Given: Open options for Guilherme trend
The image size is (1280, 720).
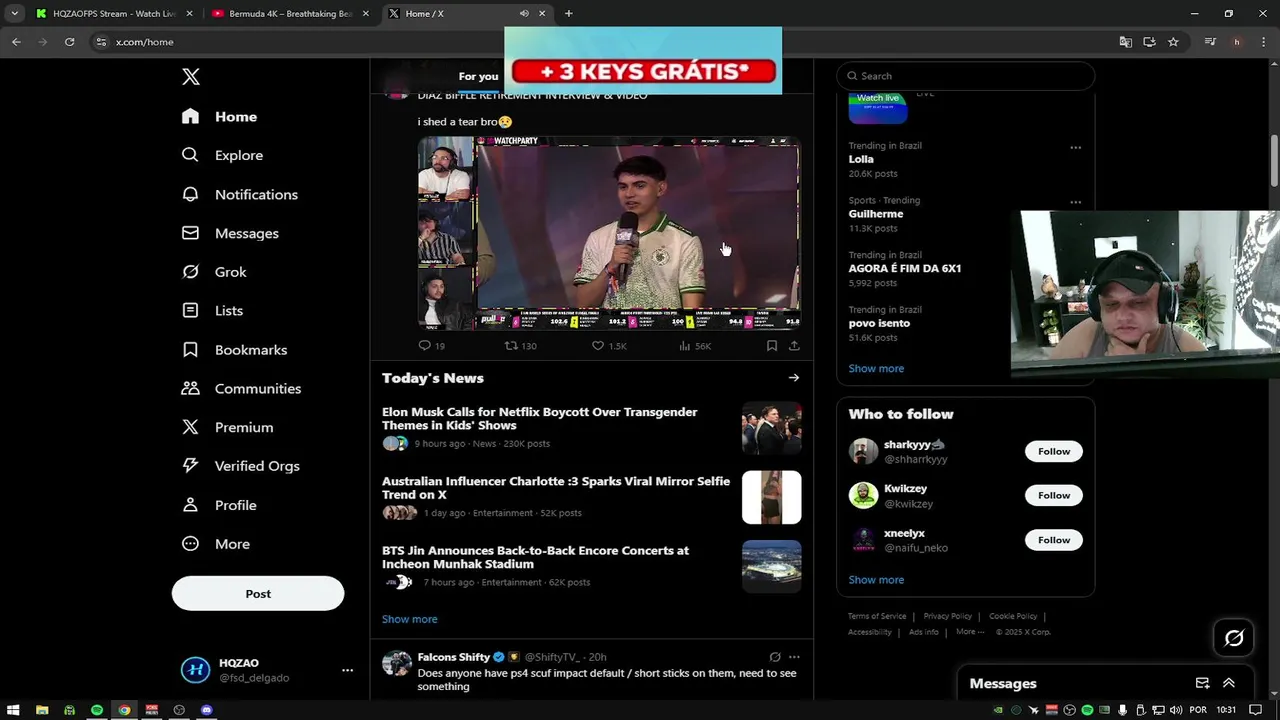Looking at the screenshot, I should [x=1076, y=202].
